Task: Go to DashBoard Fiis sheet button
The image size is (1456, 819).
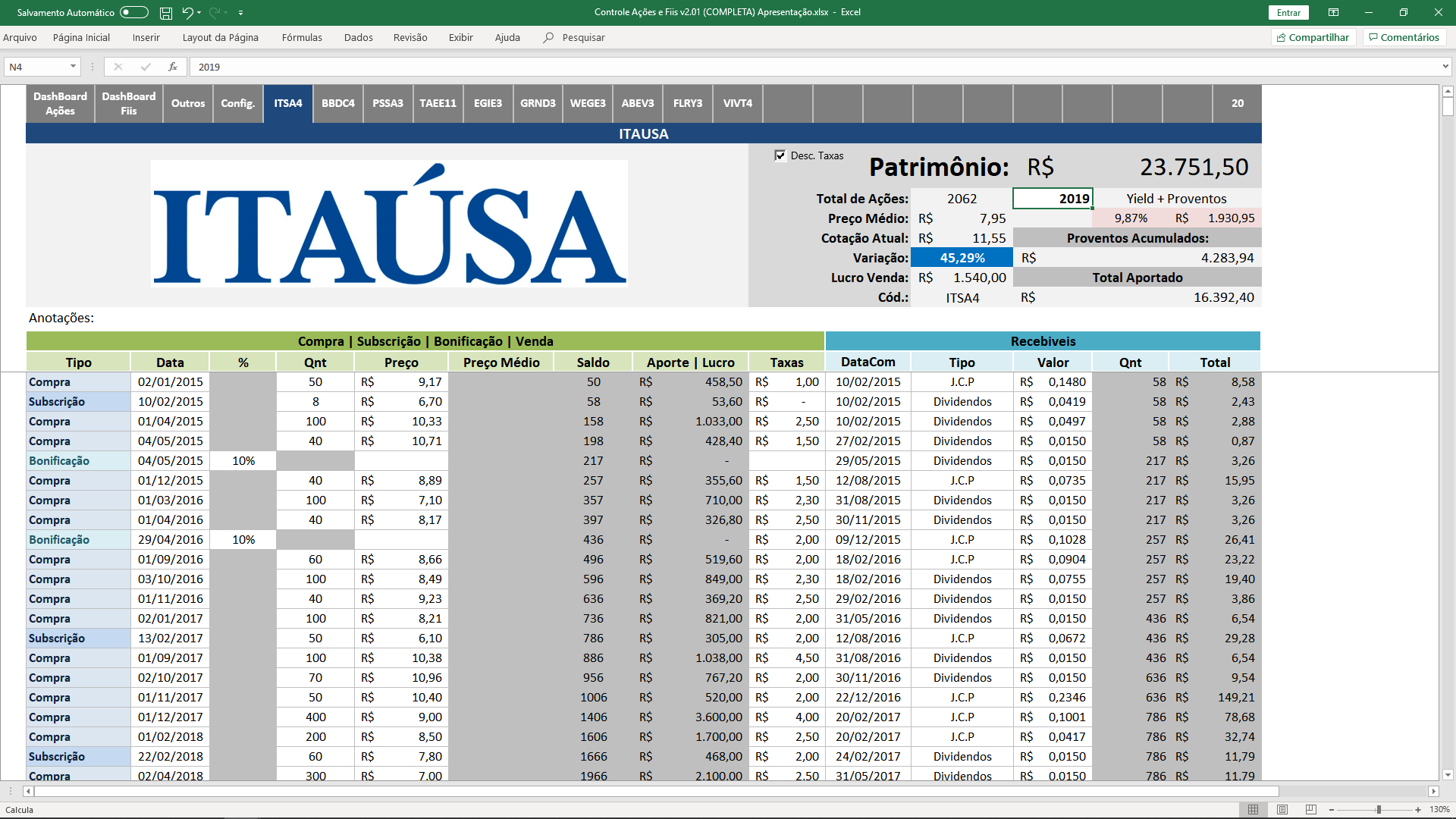Action: 129,103
